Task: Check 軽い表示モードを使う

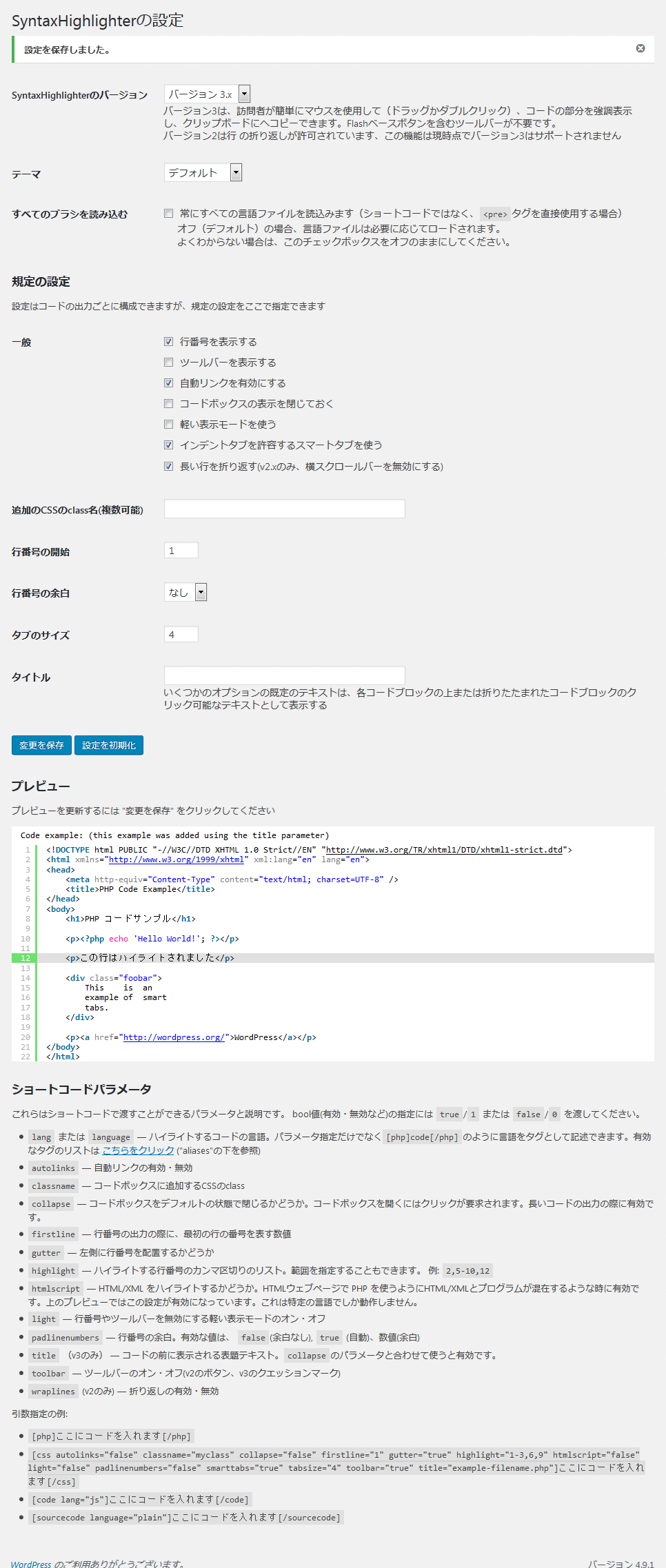Action: coord(168,425)
